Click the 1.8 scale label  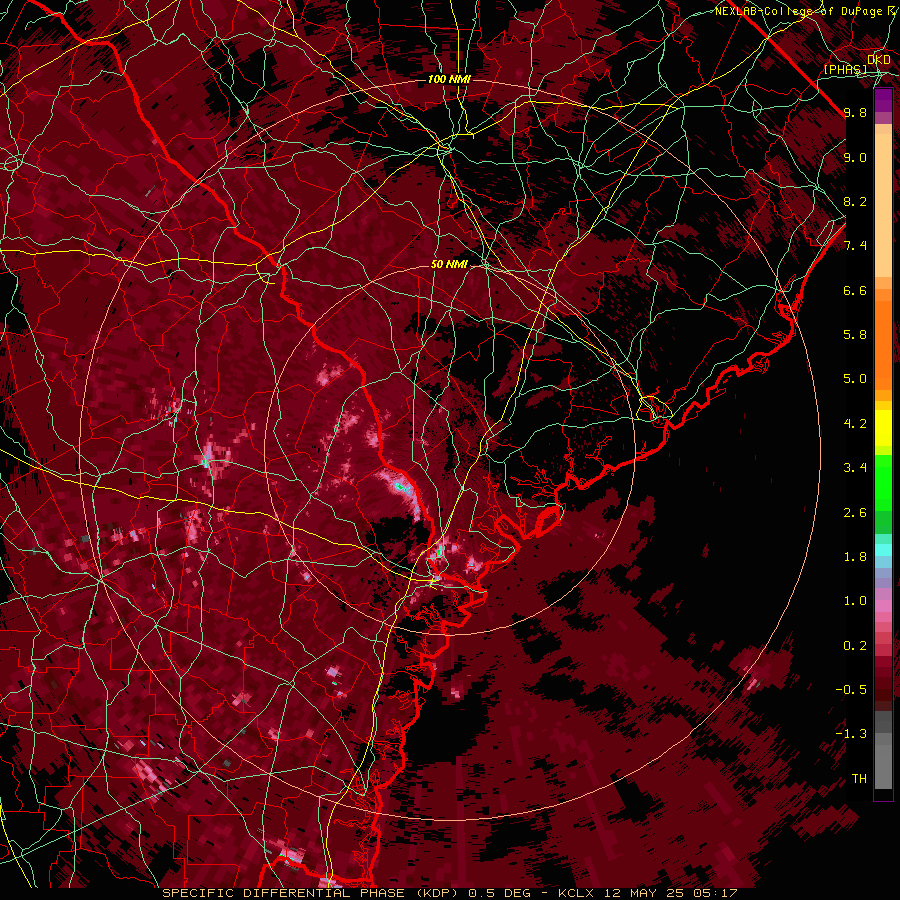click(855, 557)
